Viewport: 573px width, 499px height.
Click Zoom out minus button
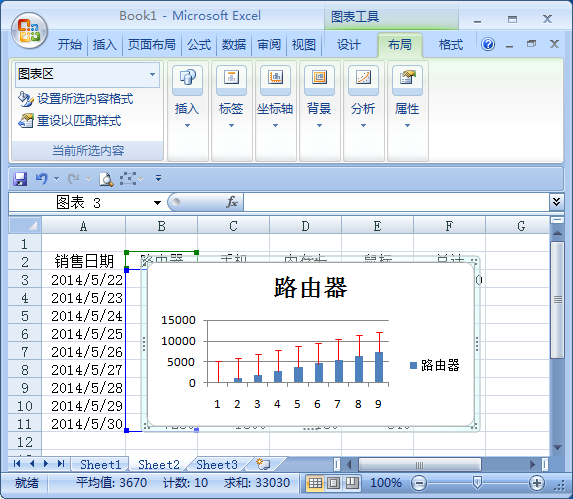419,483
